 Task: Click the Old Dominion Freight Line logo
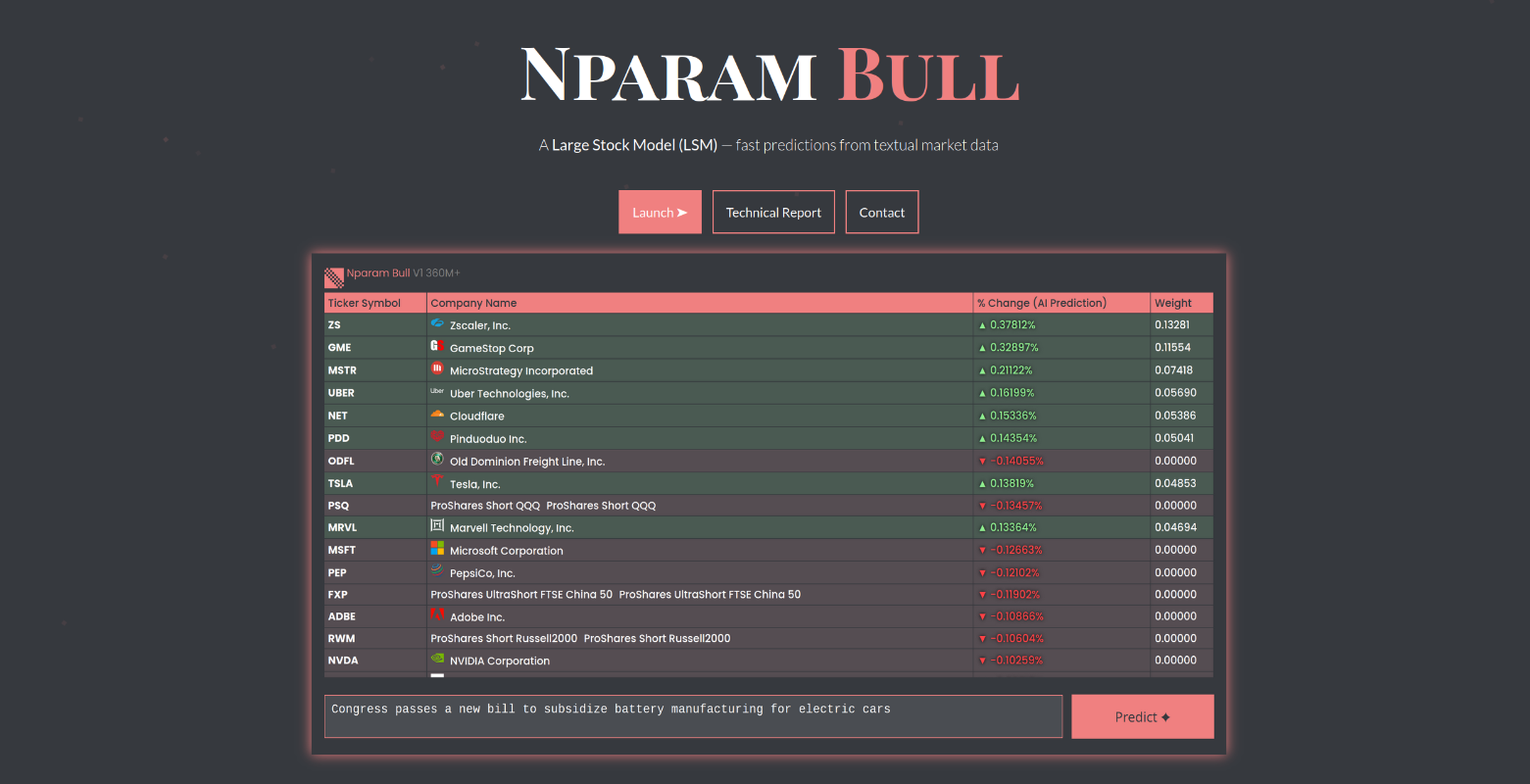(x=437, y=459)
